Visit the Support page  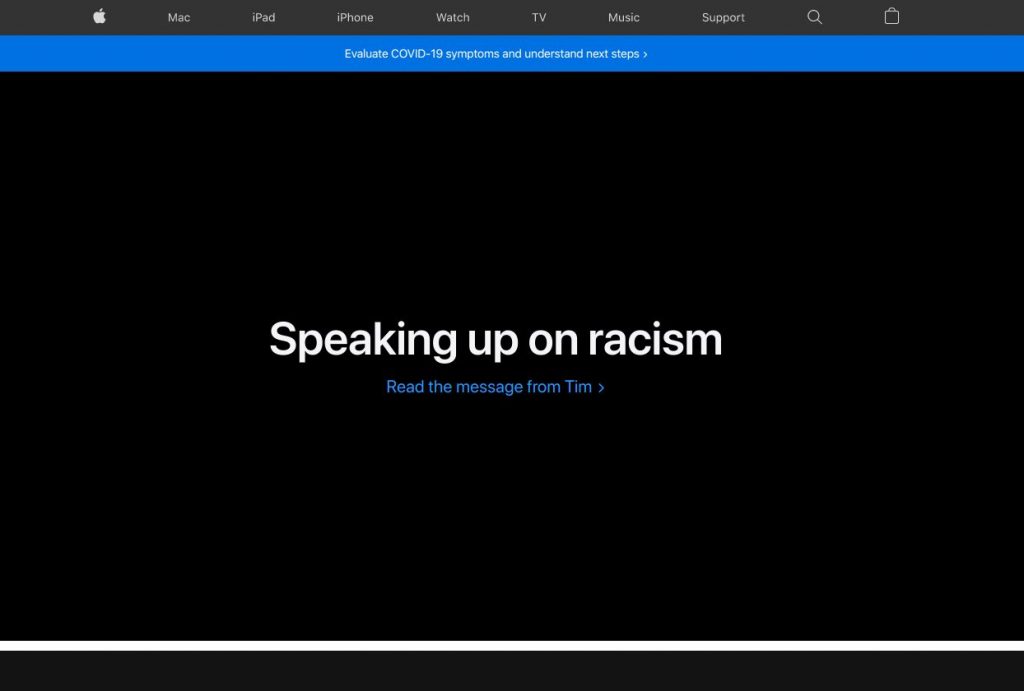pos(723,17)
